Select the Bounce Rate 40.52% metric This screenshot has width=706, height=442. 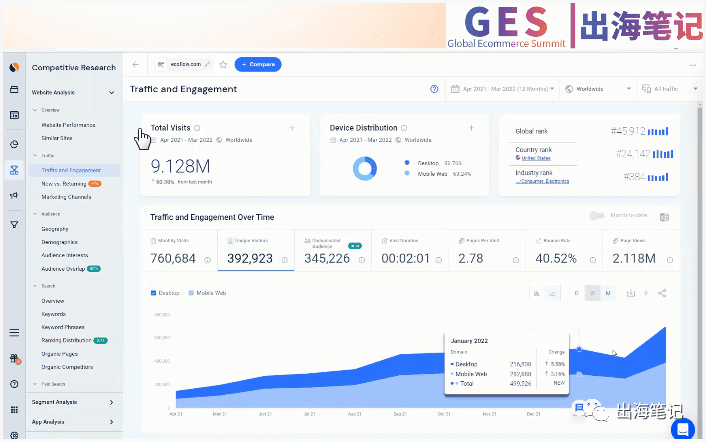click(x=564, y=250)
